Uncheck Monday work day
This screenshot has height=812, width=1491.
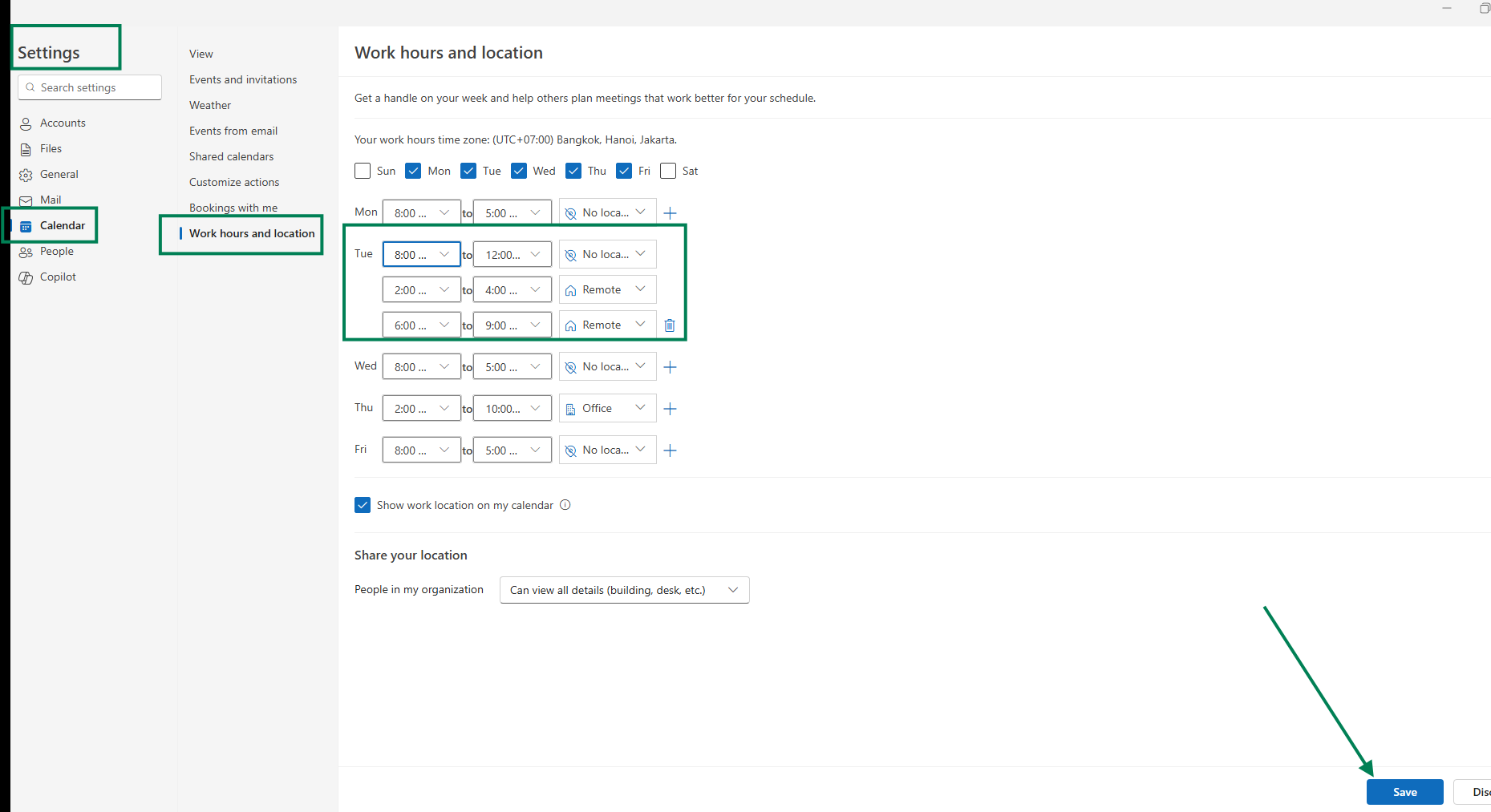(414, 171)
